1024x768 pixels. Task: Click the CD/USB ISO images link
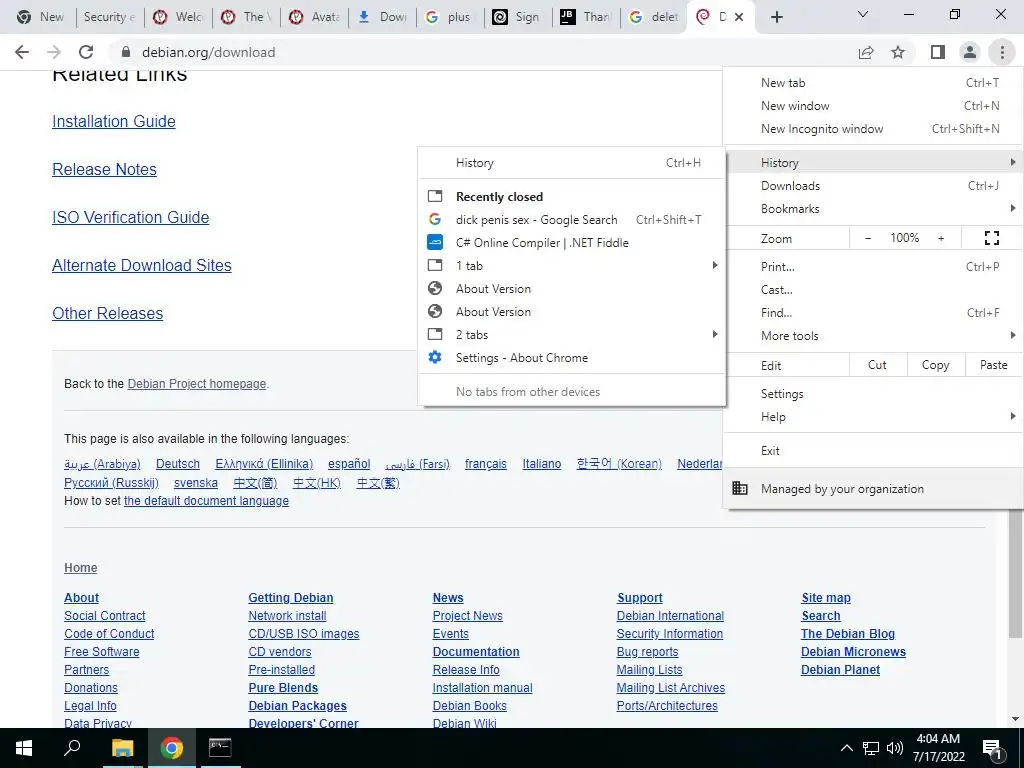304,633
